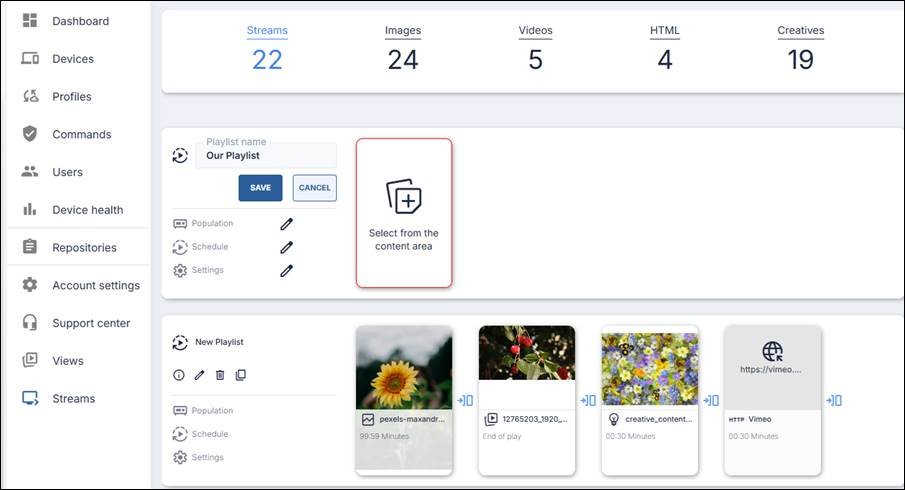The width and height of the screenshot is (905, 490).
Task: Show the Creatives content tab
Action: point(800,31)
